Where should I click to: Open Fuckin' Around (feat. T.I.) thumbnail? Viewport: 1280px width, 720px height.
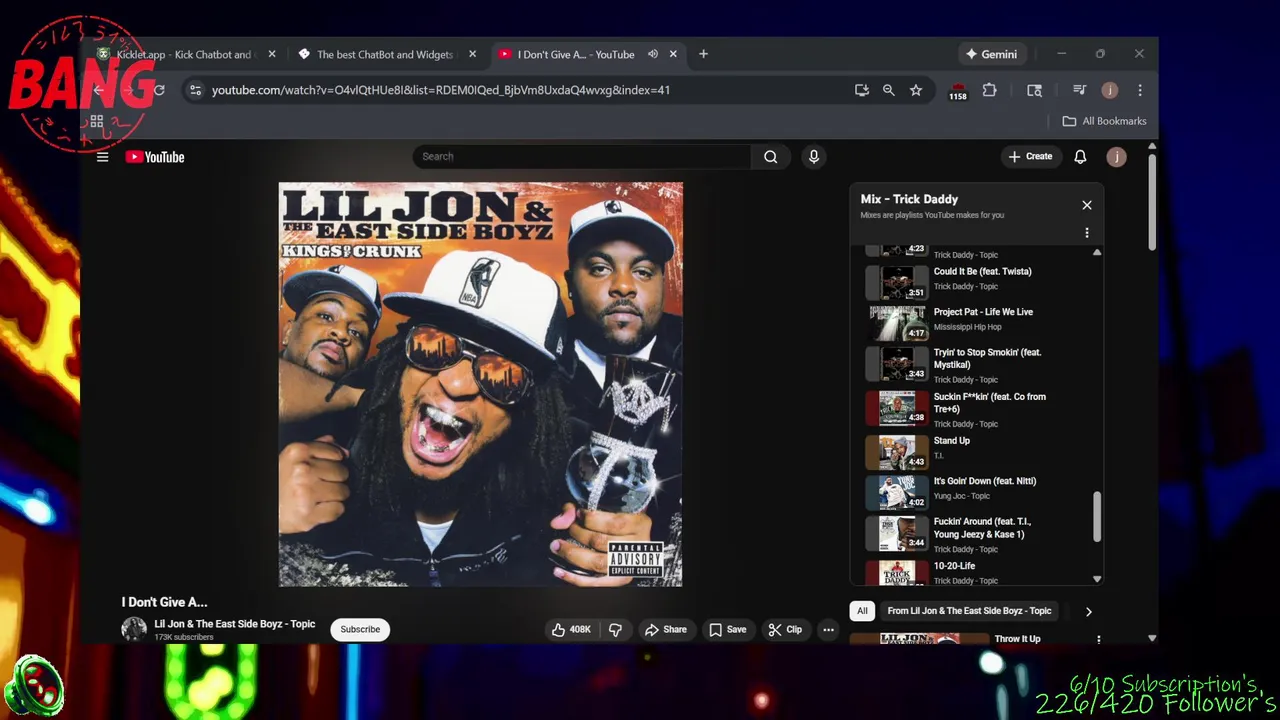897,534
